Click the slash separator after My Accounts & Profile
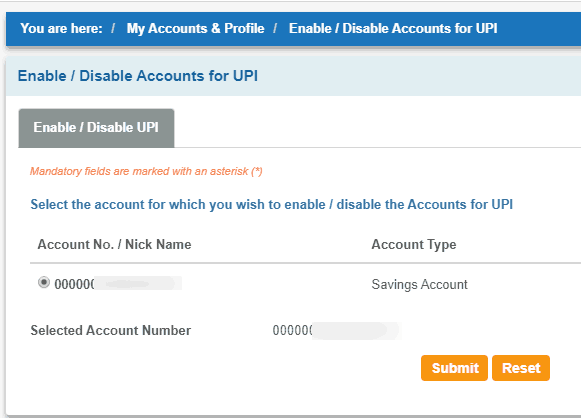The image size is (581, 418). pyautogui.click(x=275, y=29)
